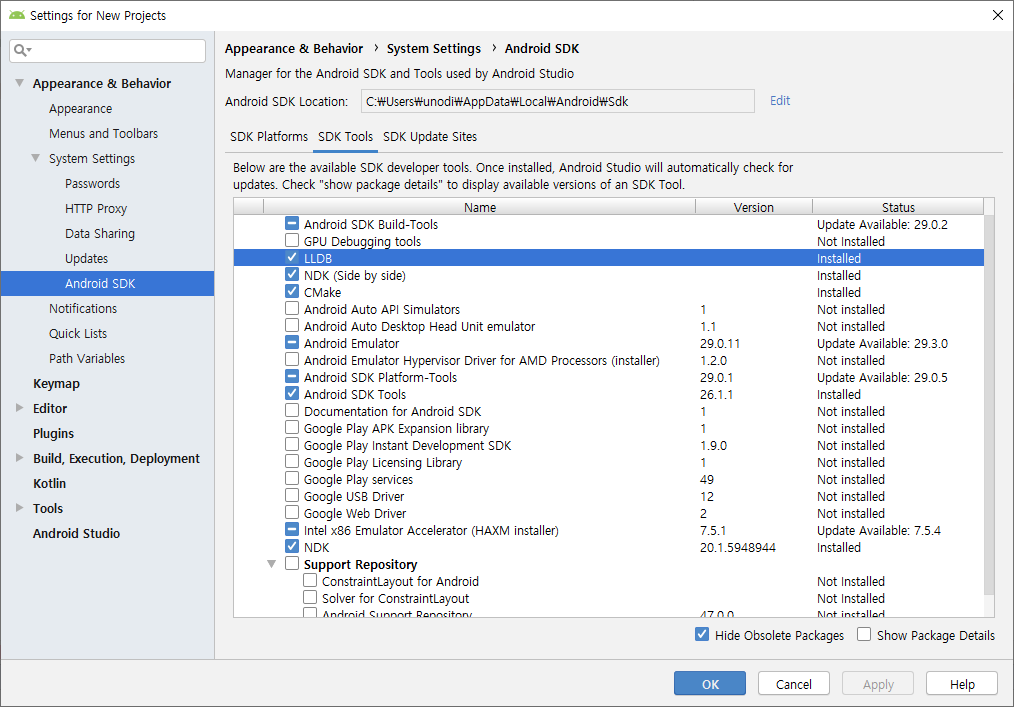
Task: Check Google Play APK Expansion library
Action: (292, 428)
